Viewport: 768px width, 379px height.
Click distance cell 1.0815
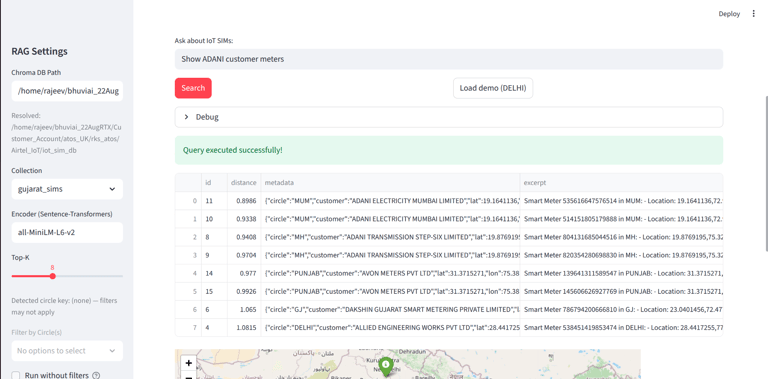(x=244, y=328)
